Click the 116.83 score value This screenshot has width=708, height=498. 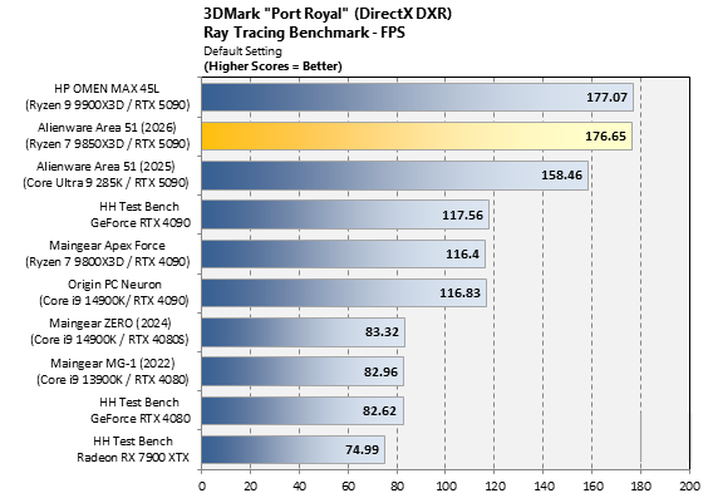(x=461, y=293)
